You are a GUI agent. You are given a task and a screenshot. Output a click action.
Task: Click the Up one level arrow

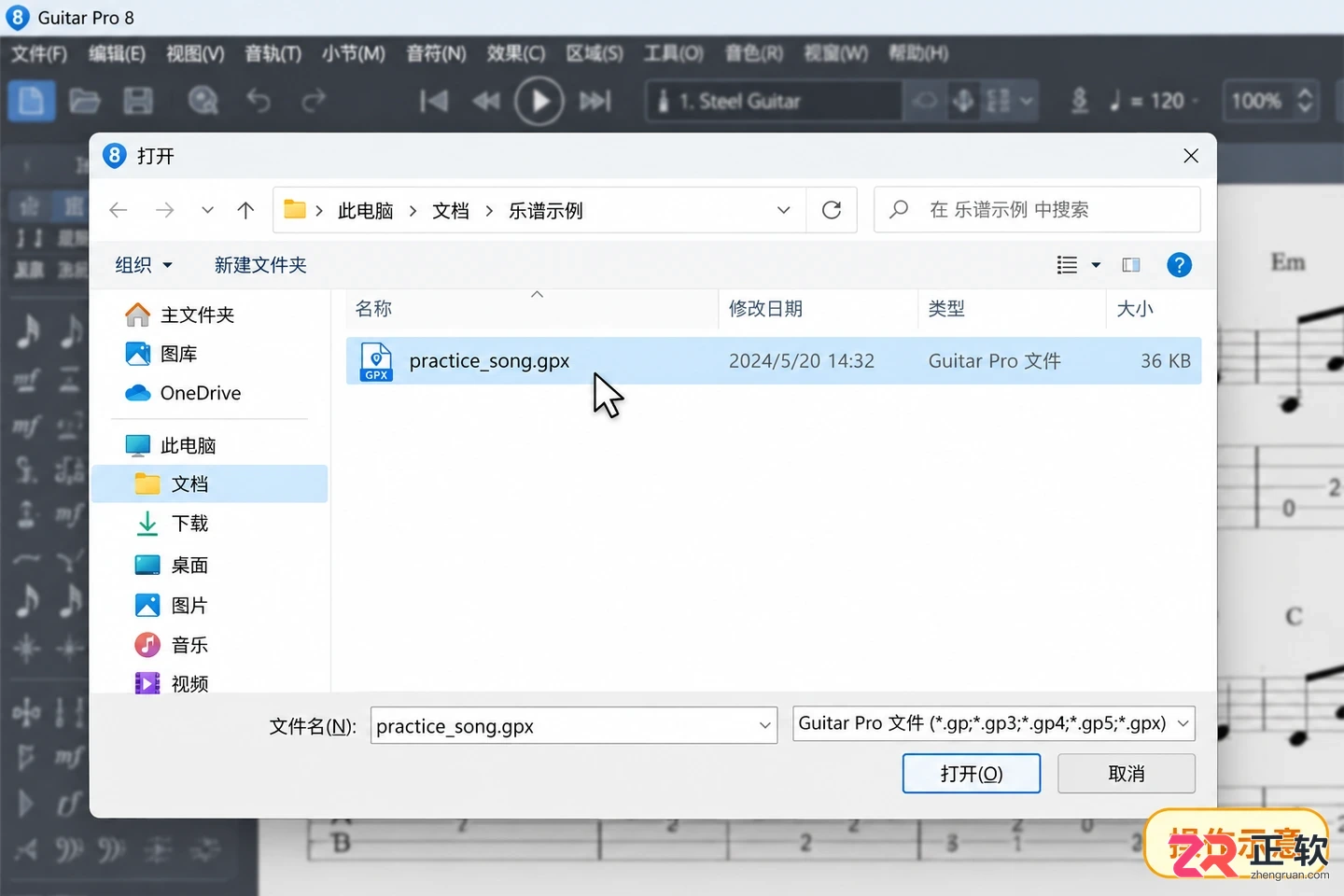pyautogui.click(x=245, y=210)
